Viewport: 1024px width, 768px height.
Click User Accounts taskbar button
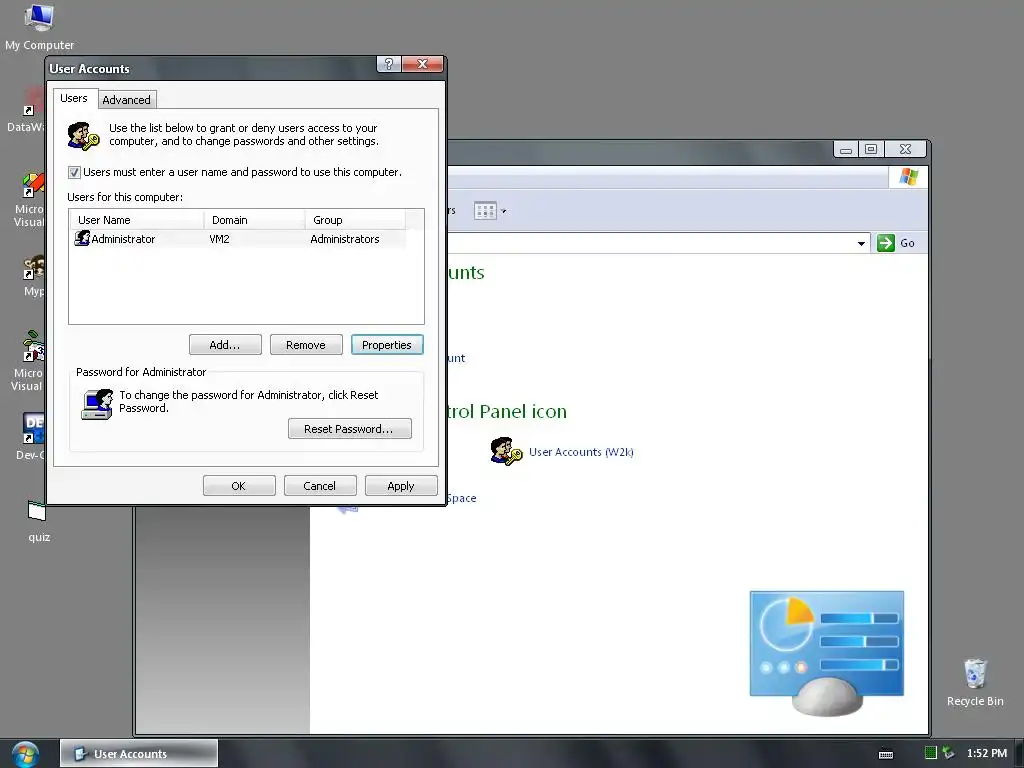click(x=139, y=754)
